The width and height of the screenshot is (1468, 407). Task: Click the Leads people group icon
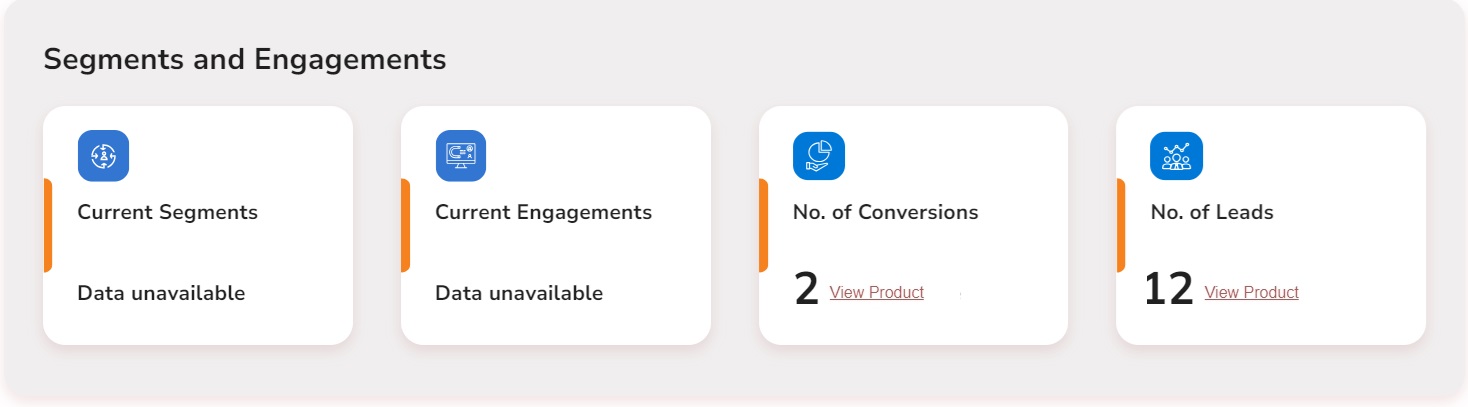1176,156
